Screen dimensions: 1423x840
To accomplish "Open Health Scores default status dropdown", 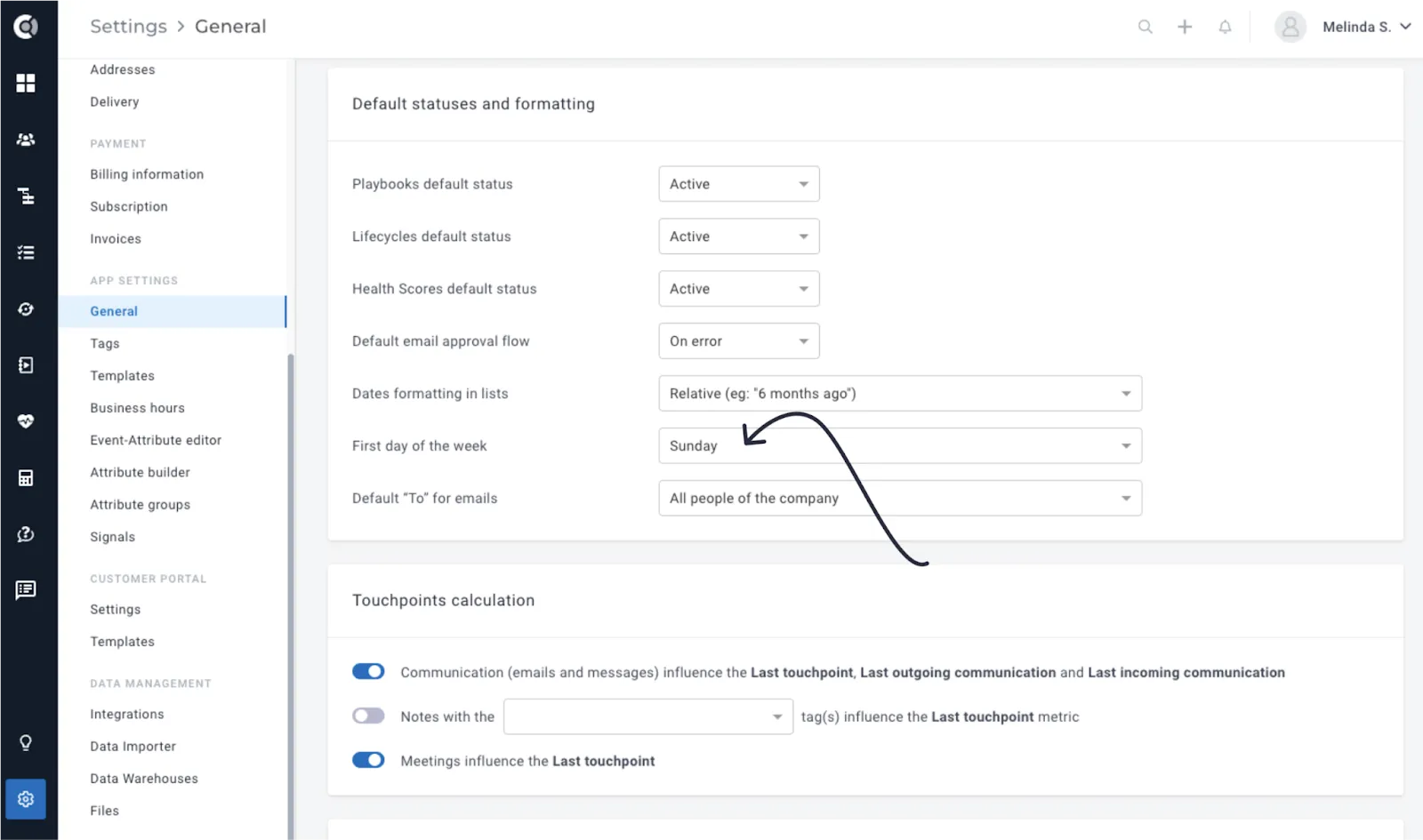I will click(739, 289).
